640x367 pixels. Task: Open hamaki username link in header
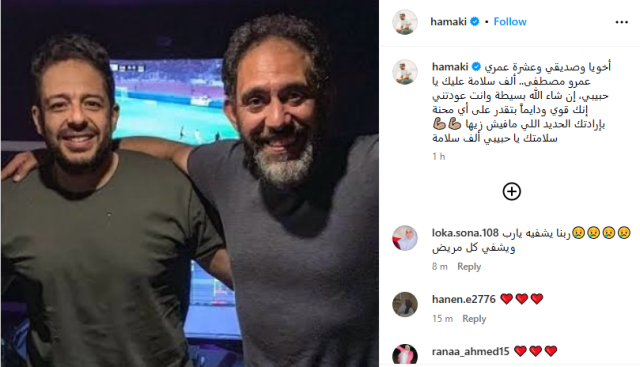coord(448,22)
